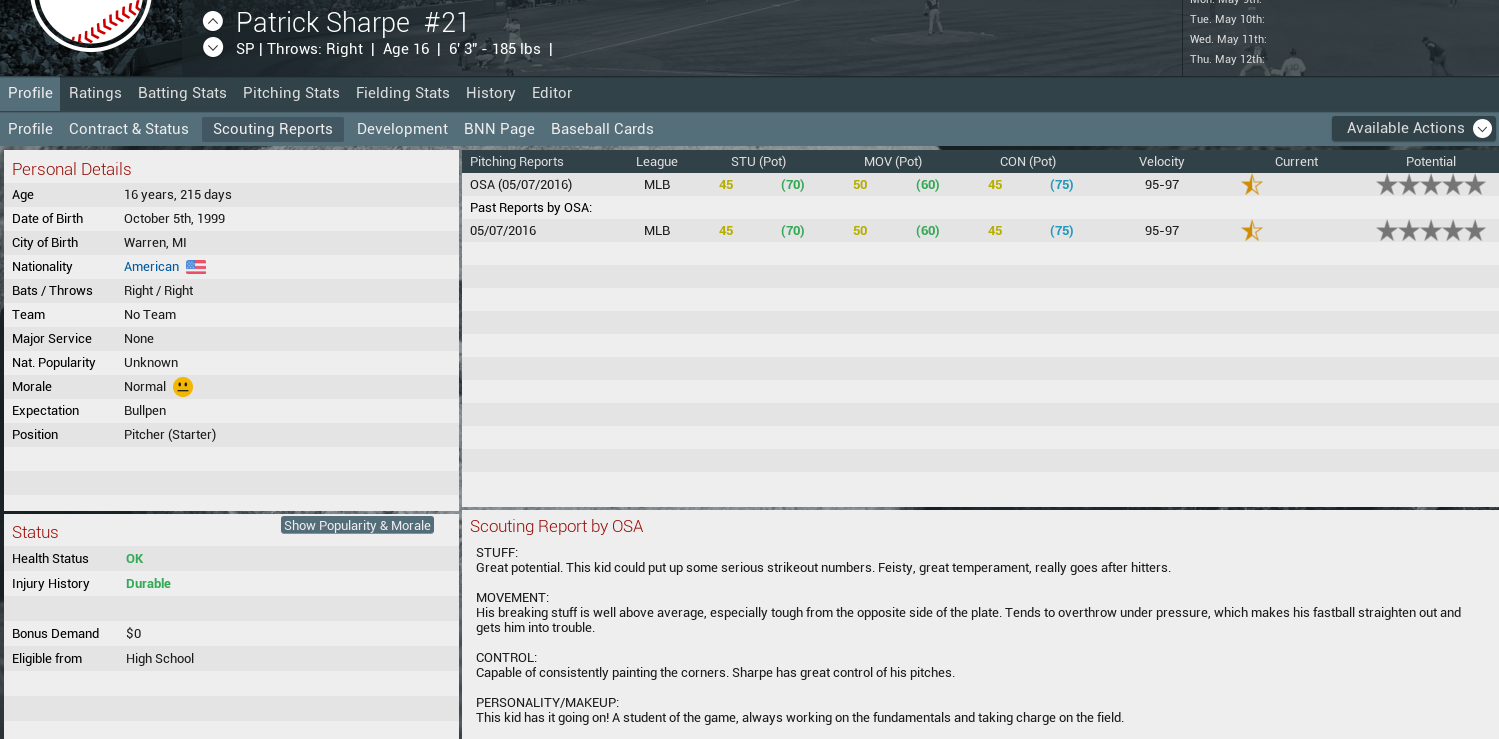Click the baseball team logo
This screenshot has height=739, width=1499.
point(91,20)
